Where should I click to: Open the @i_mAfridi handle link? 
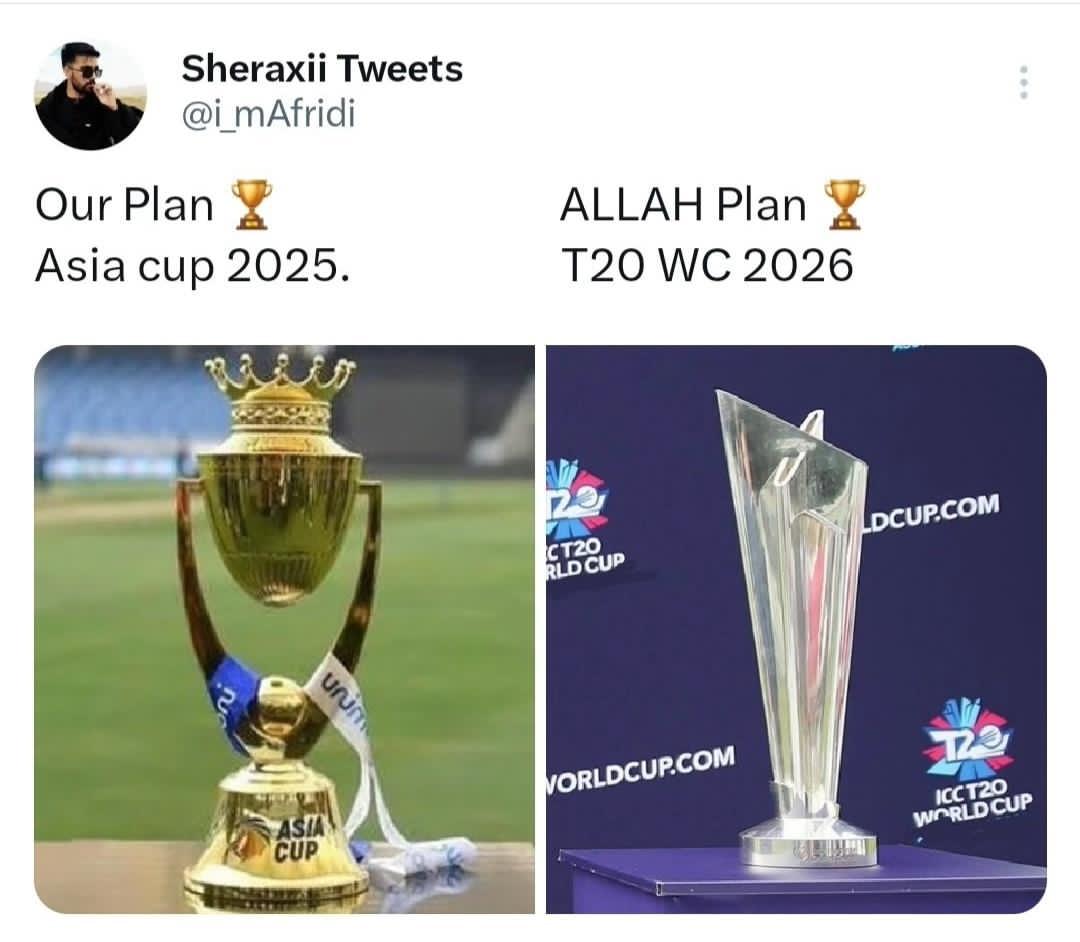pyautogui.click(x=269, y=114)
